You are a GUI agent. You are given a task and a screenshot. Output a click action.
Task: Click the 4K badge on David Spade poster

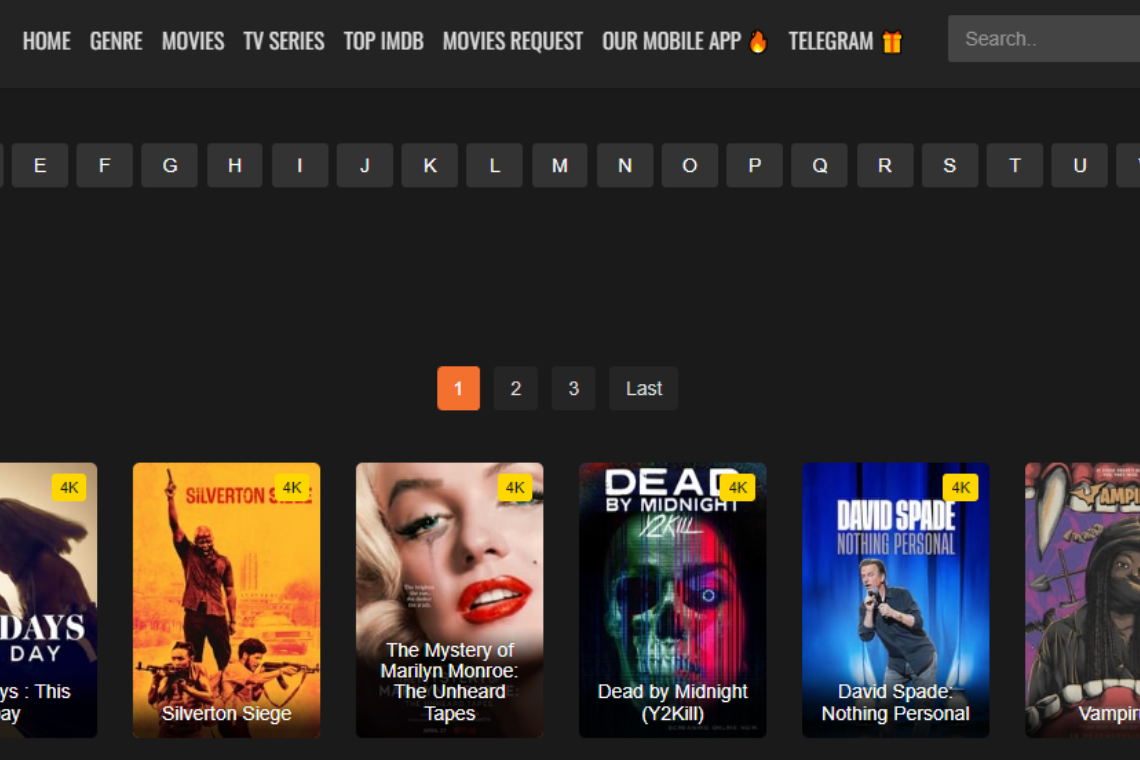960,487
